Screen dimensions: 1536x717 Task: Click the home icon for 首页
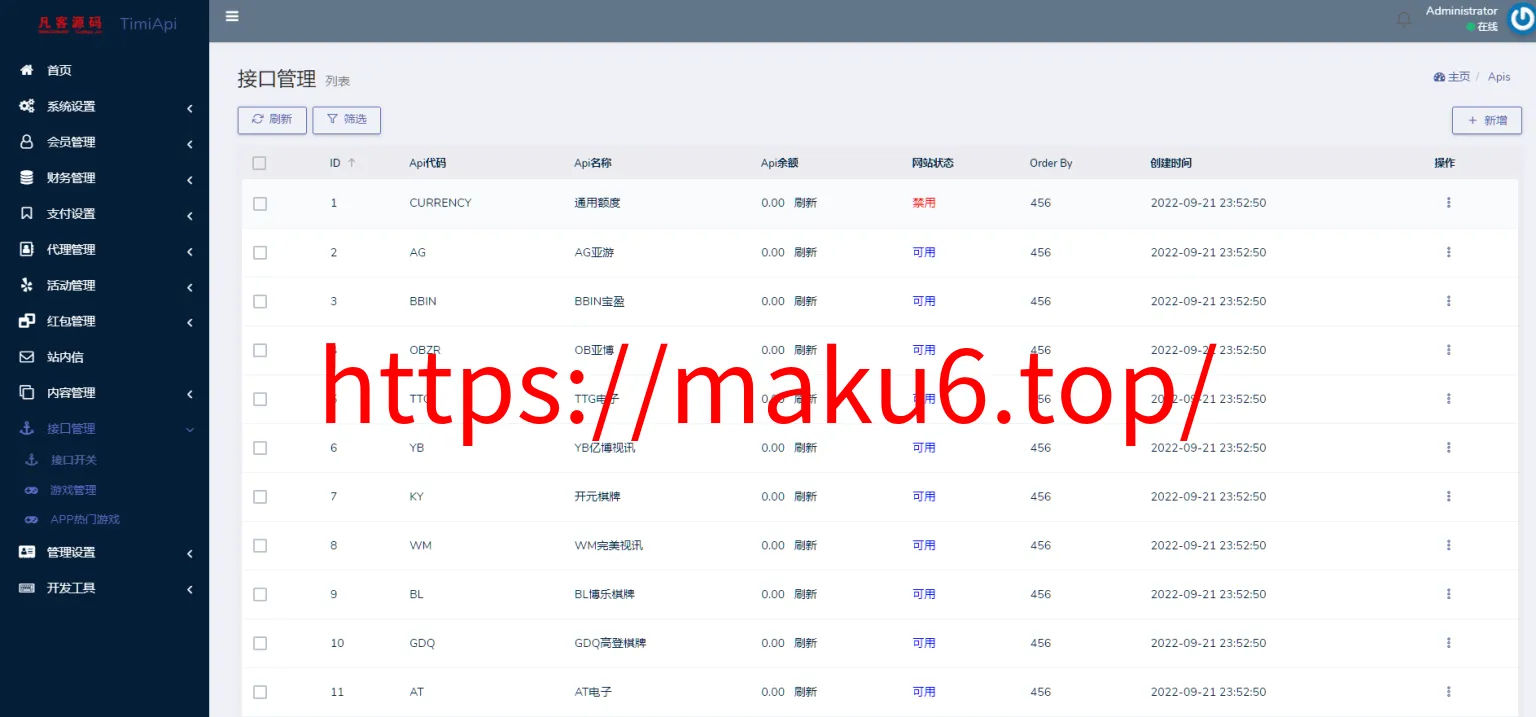point(27,70)
